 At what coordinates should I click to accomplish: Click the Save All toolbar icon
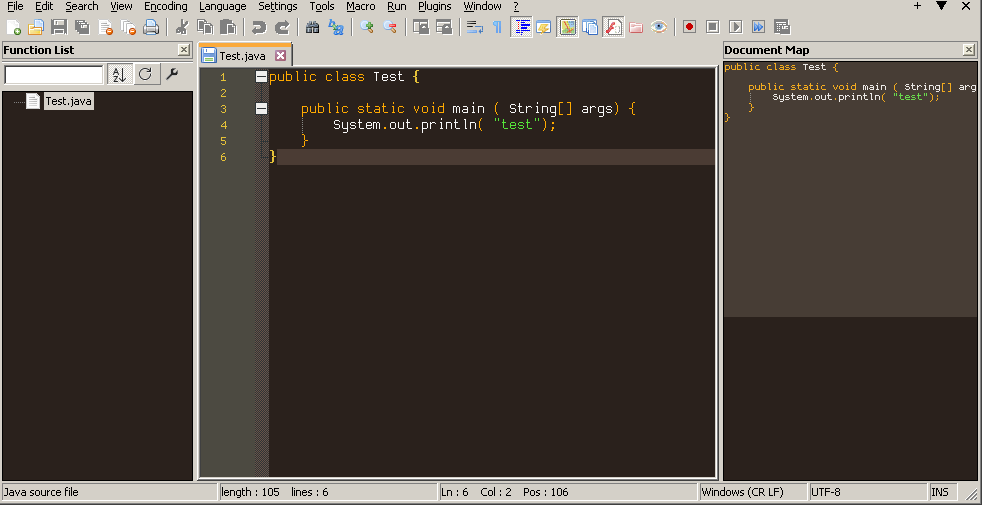pos(82,27)
